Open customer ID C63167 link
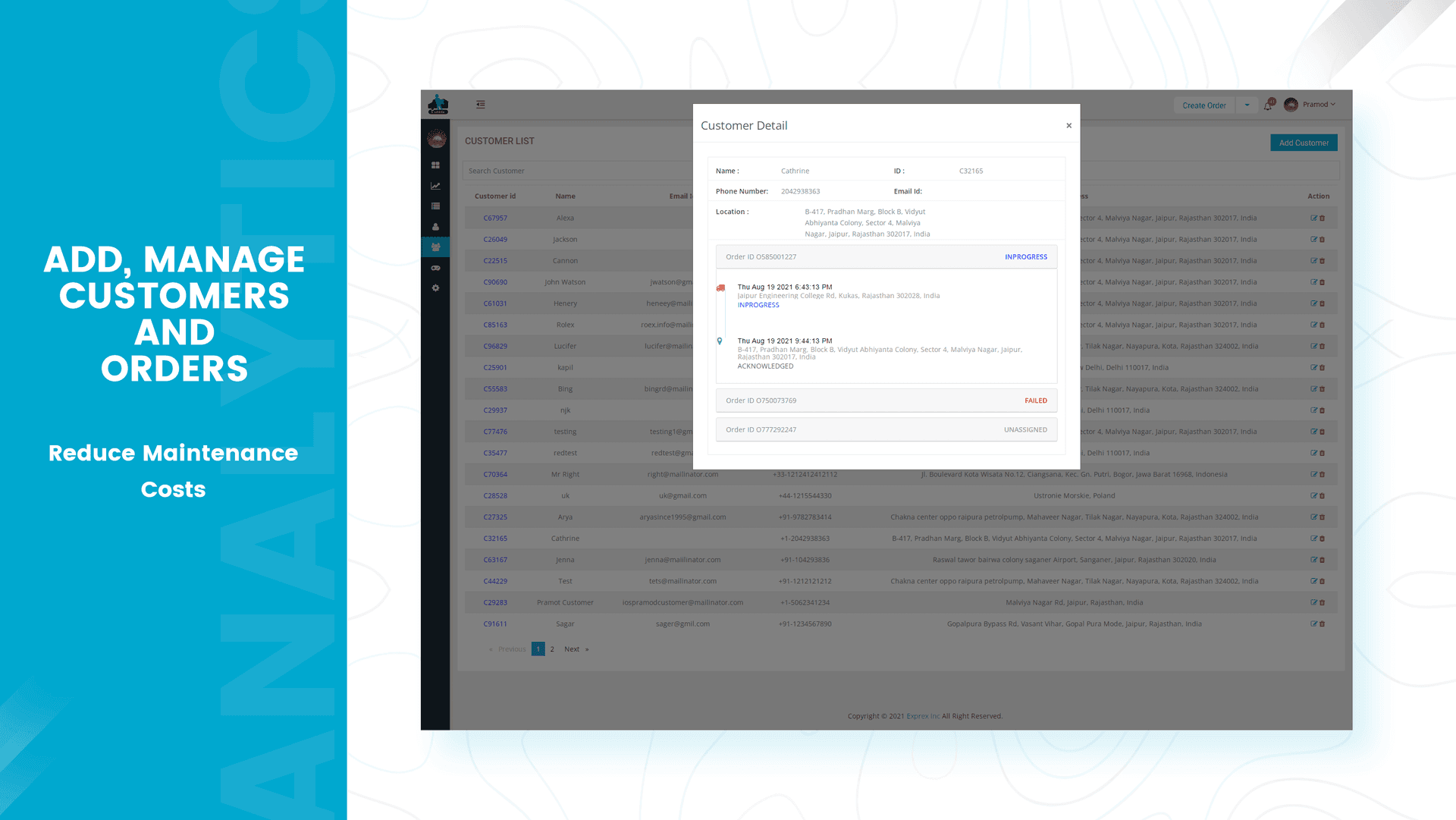Screen dimensions: 1456x820 pyautogui.click(x=495, y=560)
